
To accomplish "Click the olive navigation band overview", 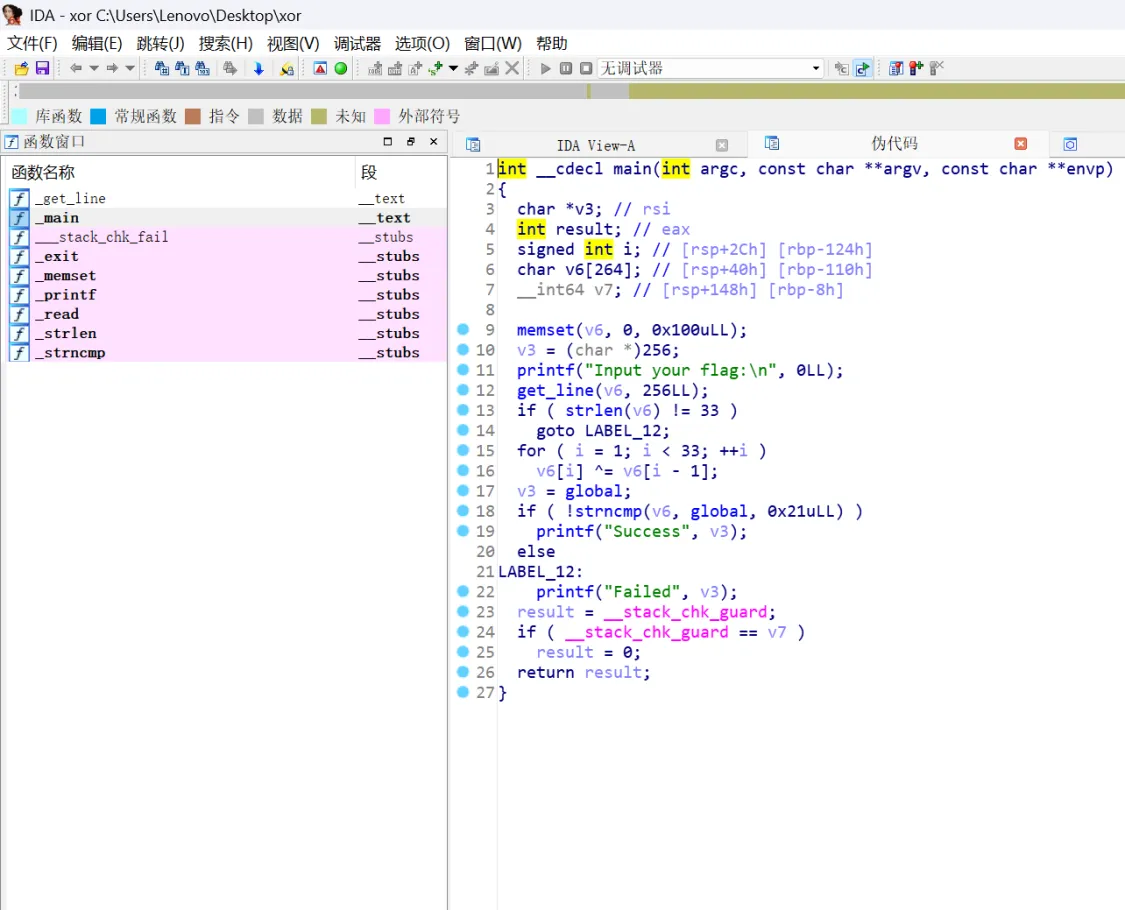I will pyautogui.click(x=875, y=91).
